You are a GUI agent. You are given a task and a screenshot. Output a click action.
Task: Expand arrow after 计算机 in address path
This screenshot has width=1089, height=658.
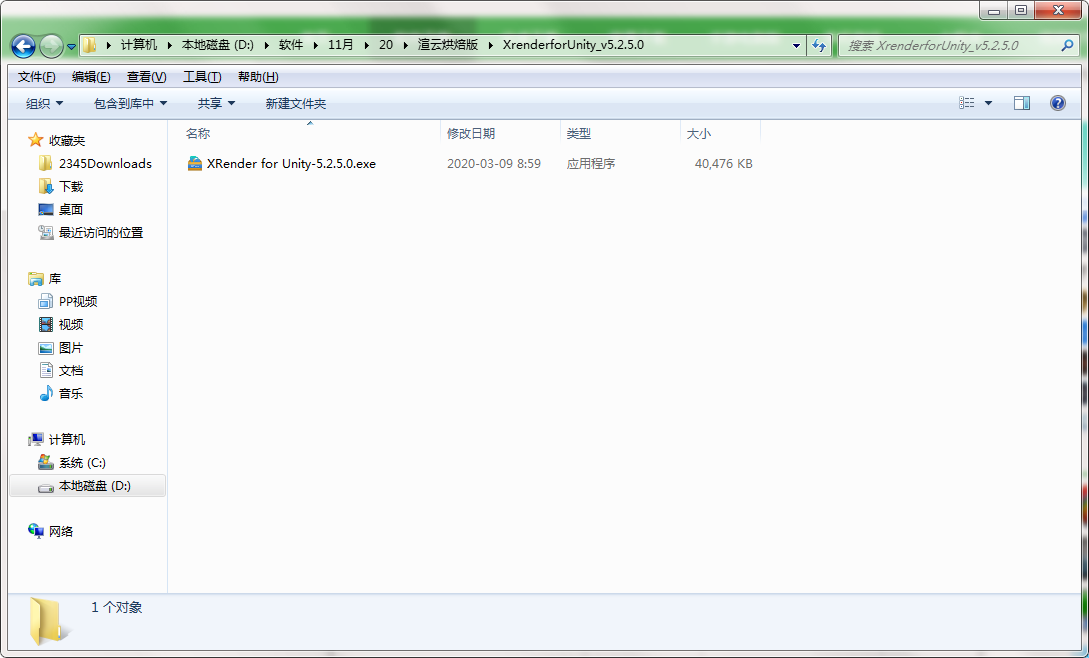click(169, 45)
